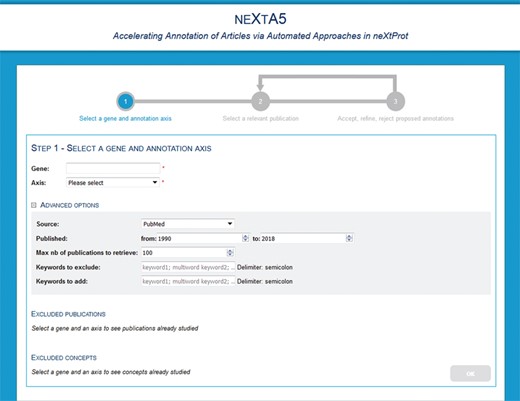
Task: Click 'Select a gene and an axis to see publications already studied'
Action: [x=115, y=328]
